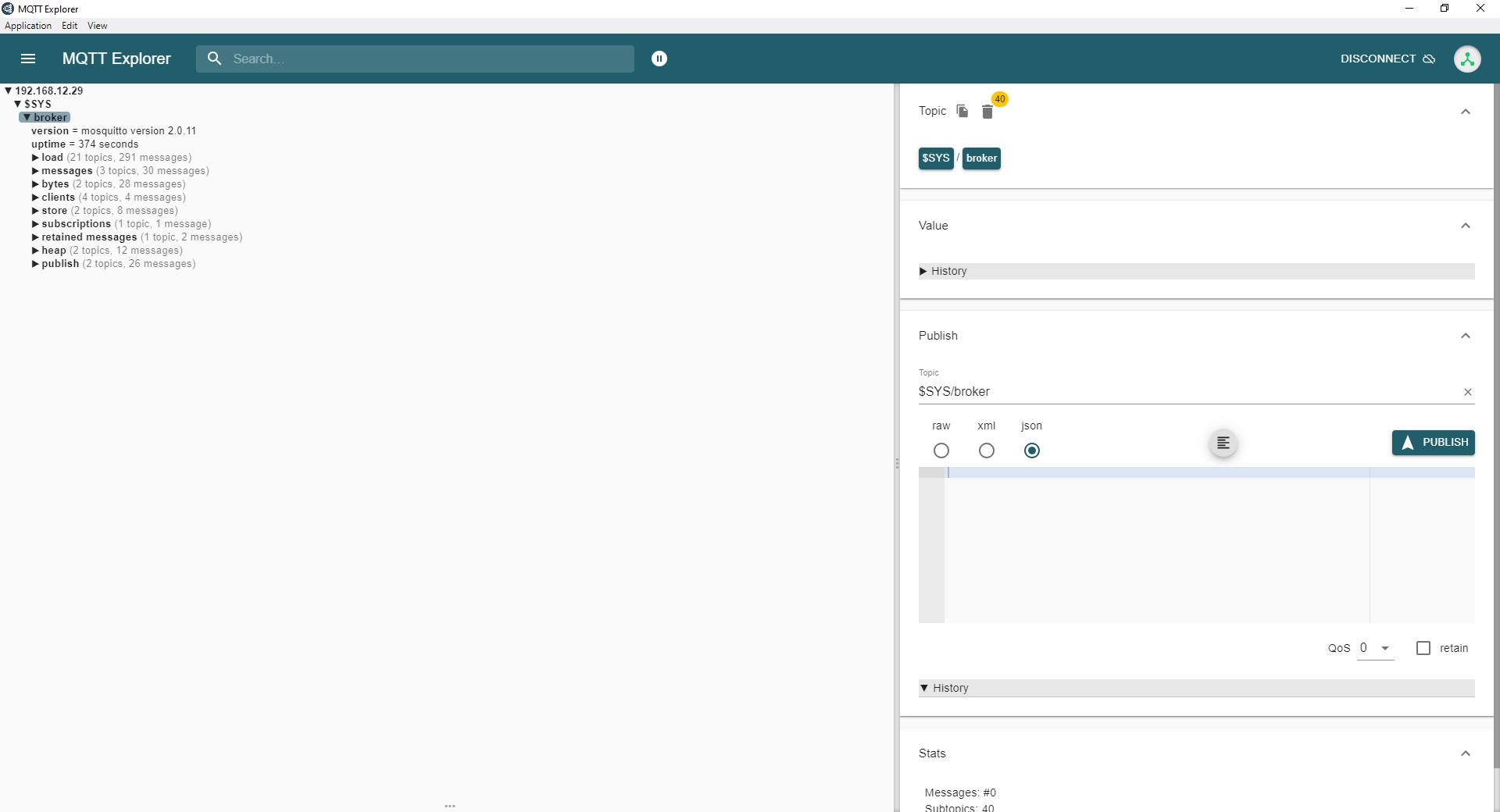Enable the retain checkbox
The height and width of the screenshot is (812, 1500).
click(1423, 648)
